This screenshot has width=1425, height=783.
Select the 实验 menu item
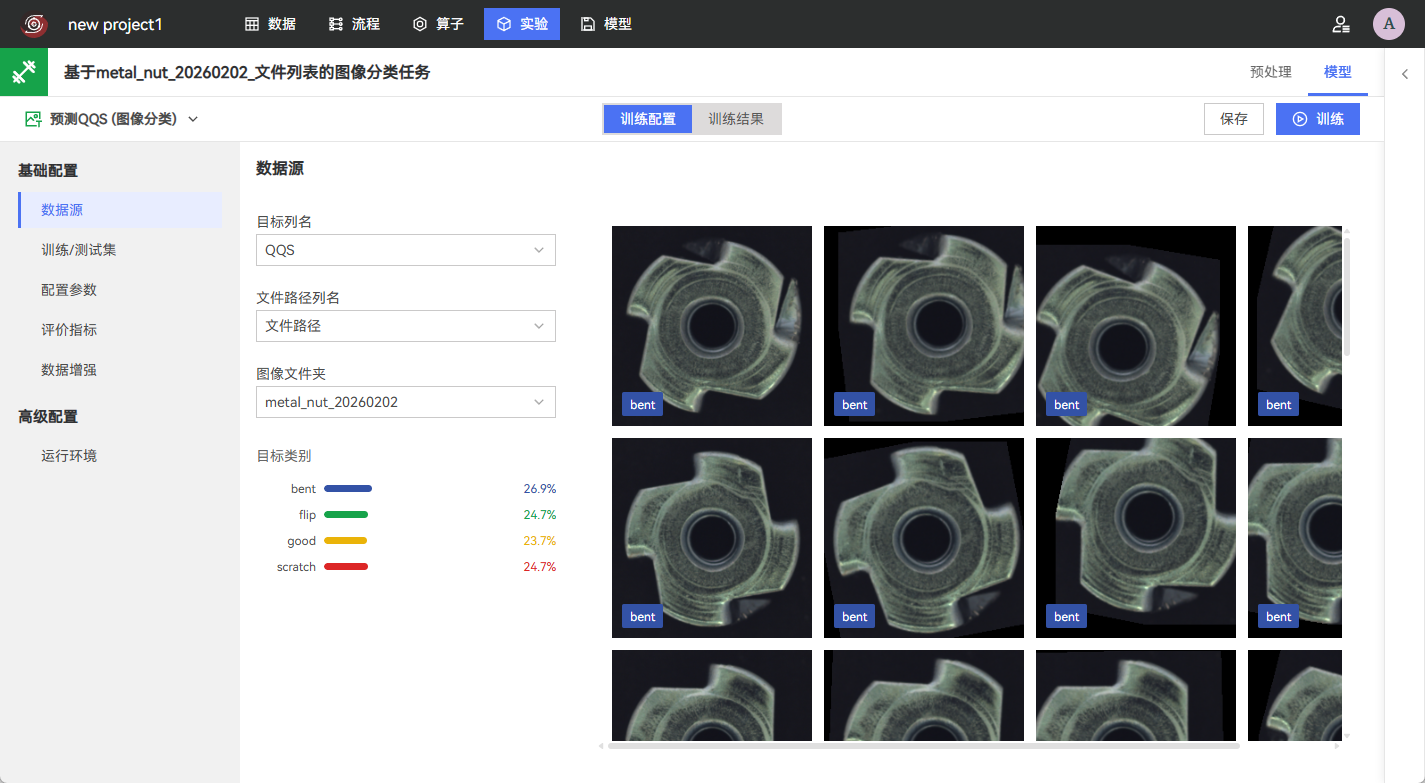522,24
